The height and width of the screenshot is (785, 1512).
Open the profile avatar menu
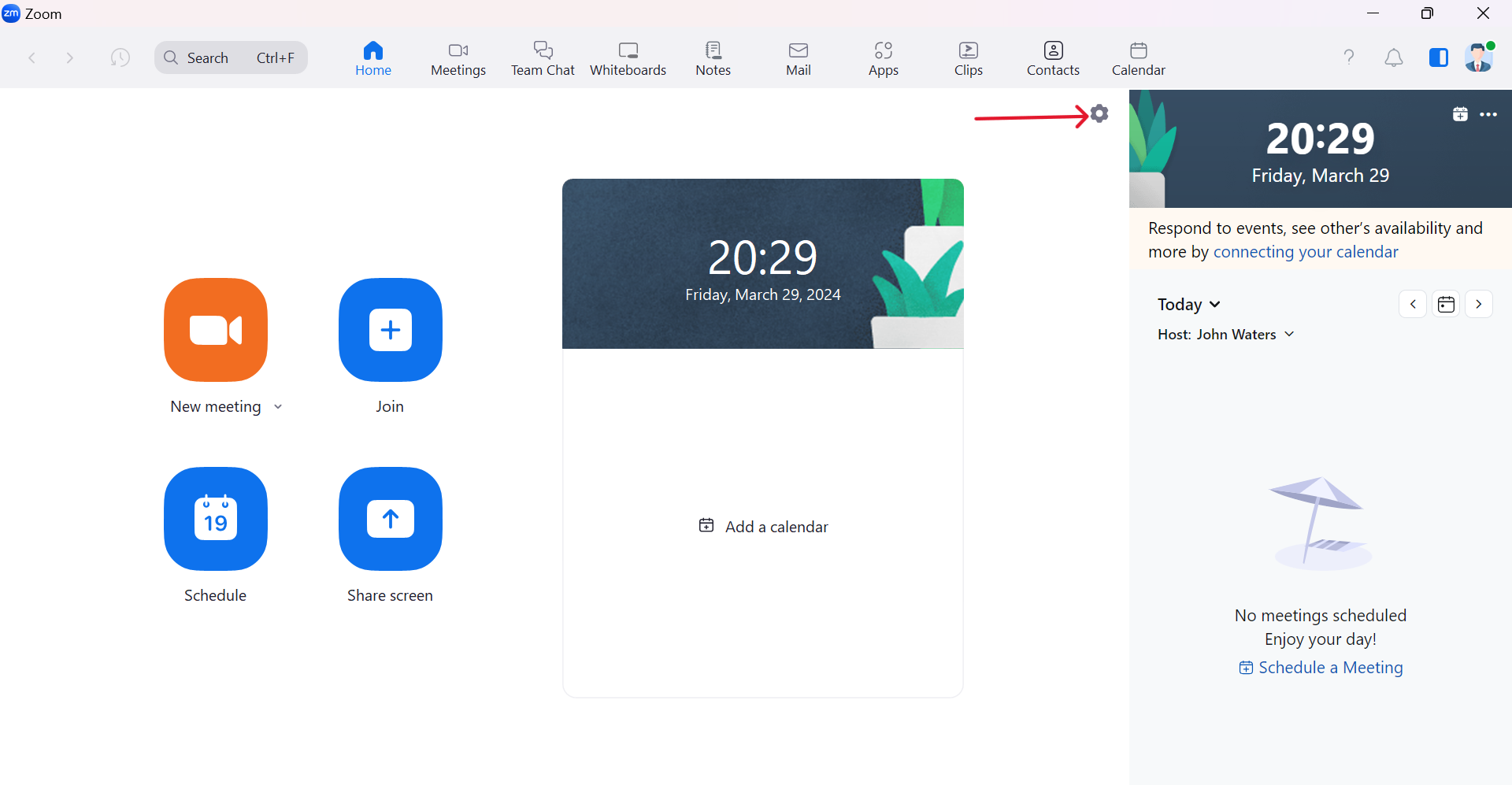(x=1479, y=57)
